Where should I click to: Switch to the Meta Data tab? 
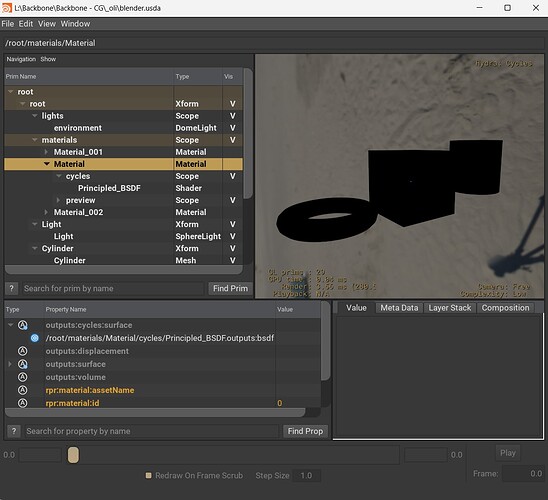pyautogui.click(x=399, y=308)
